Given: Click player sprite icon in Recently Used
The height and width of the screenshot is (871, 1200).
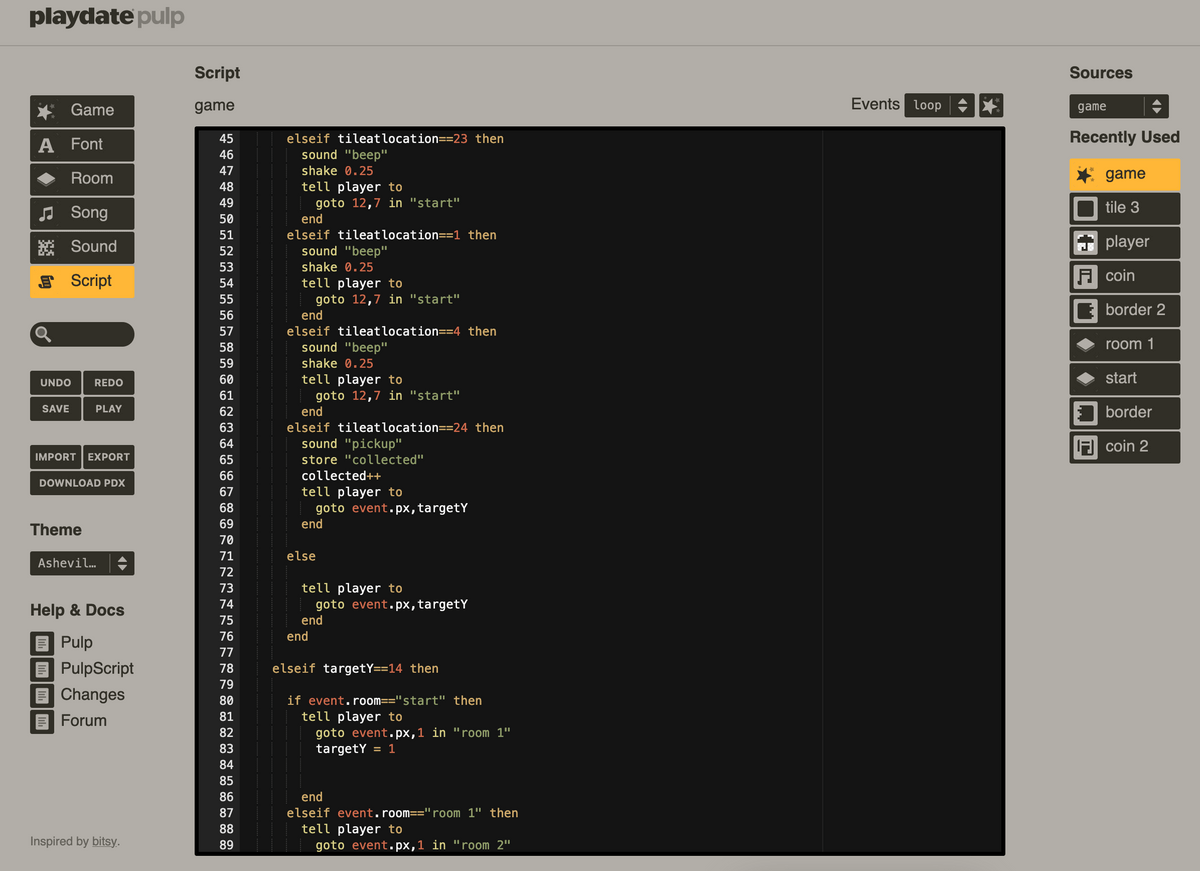Looking at the screenshot, I should [x=1085, y=242].
